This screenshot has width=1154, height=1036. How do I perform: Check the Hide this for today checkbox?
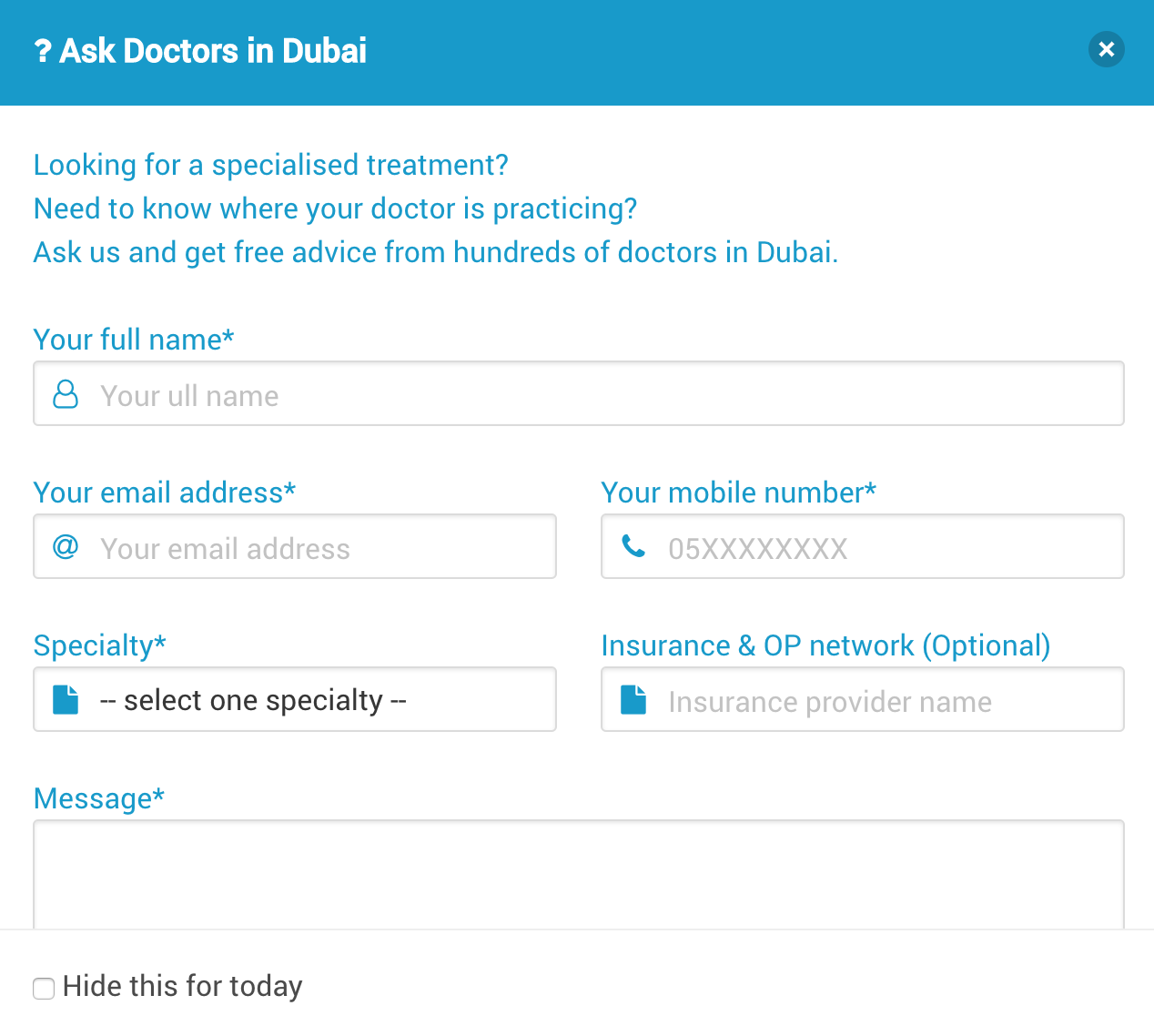(x=44, y=988)
